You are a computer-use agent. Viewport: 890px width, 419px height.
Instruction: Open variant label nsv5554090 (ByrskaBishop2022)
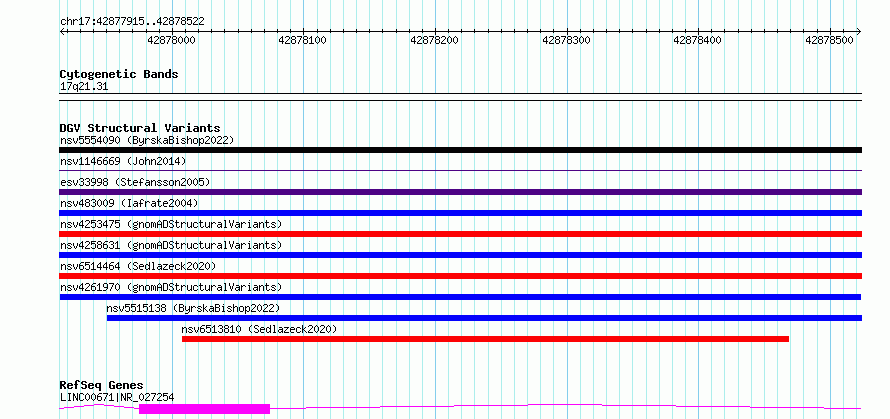click(147, 140)
